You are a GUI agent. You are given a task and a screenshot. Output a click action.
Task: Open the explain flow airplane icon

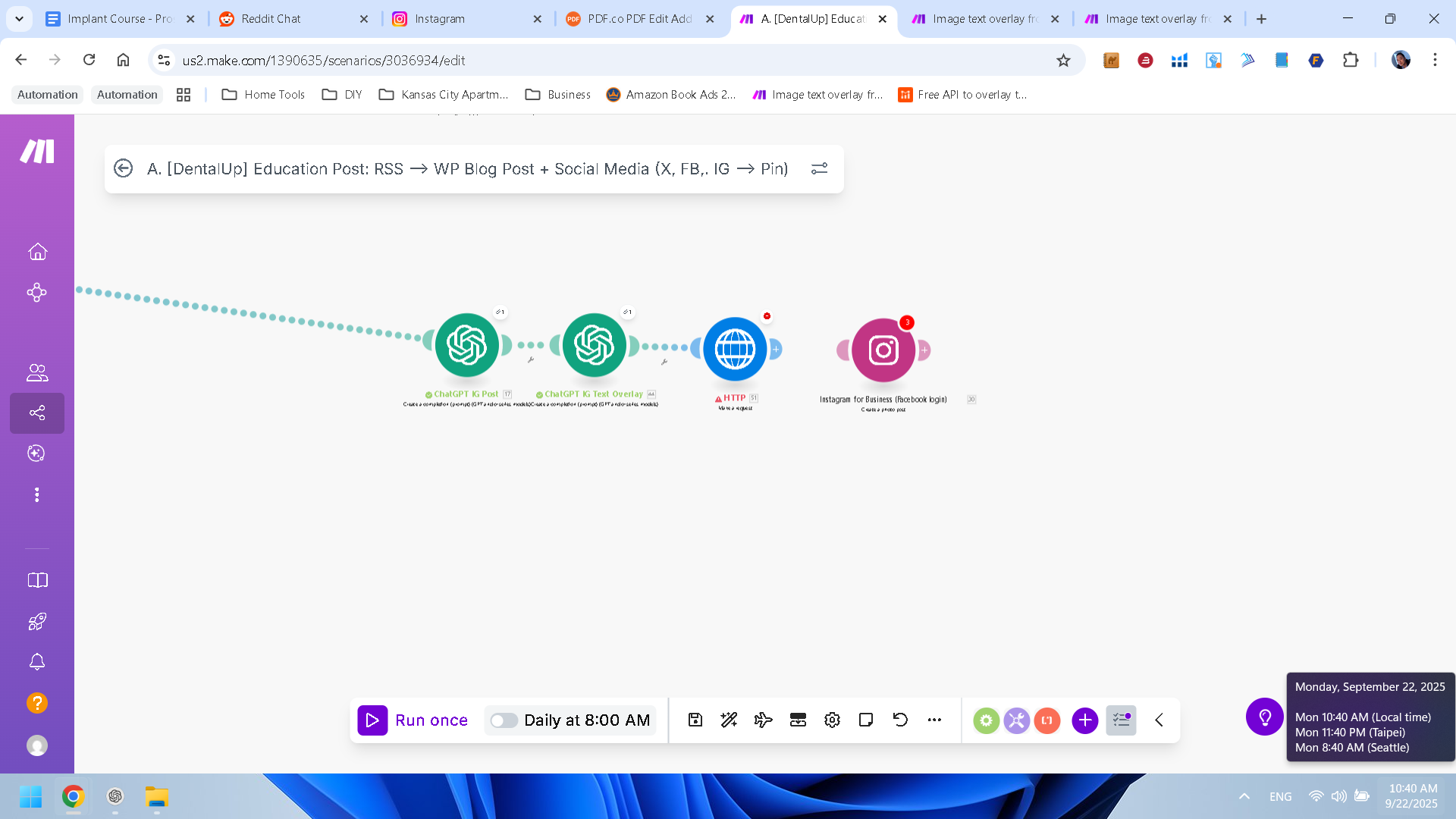tap(763, 720)
